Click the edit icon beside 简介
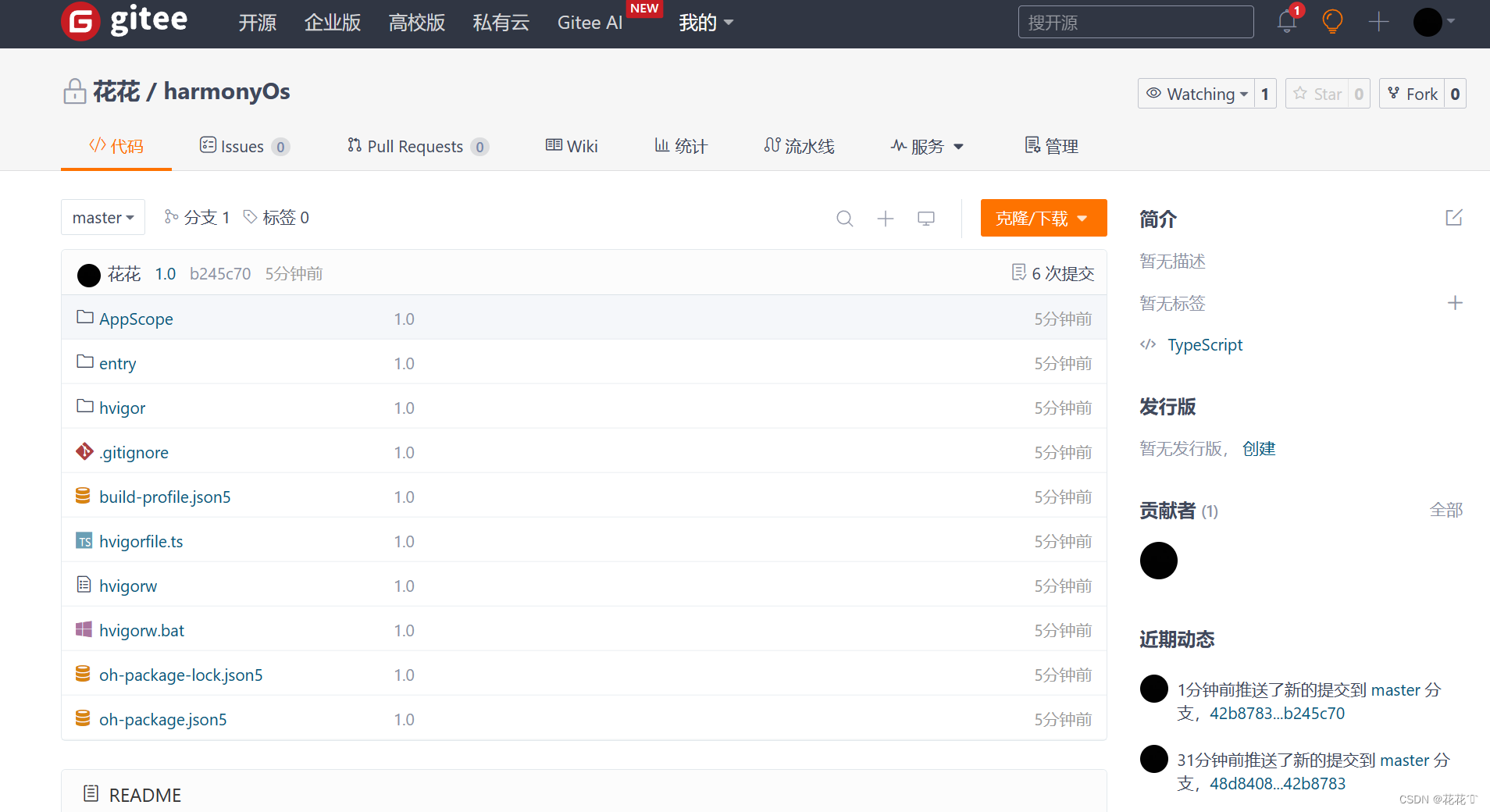The image size is (1490, 812). 1453,218
